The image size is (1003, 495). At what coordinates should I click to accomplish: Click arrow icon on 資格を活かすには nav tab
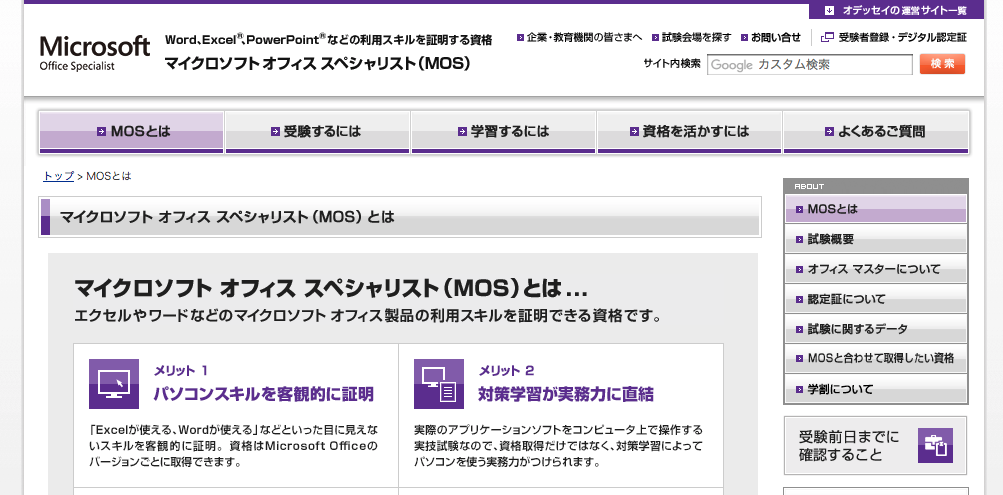pos(634,132)
